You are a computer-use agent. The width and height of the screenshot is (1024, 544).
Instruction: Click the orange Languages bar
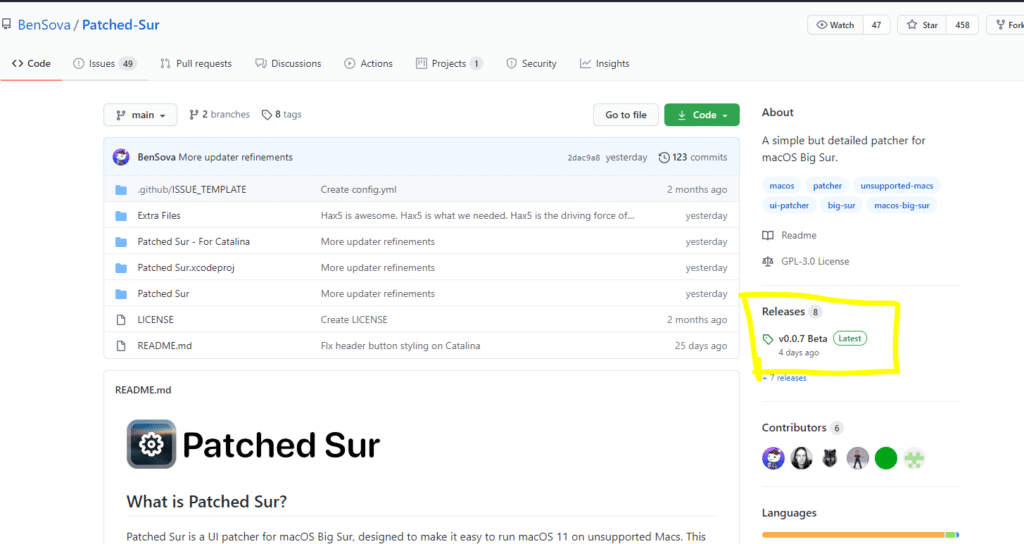tap(852, 535)
